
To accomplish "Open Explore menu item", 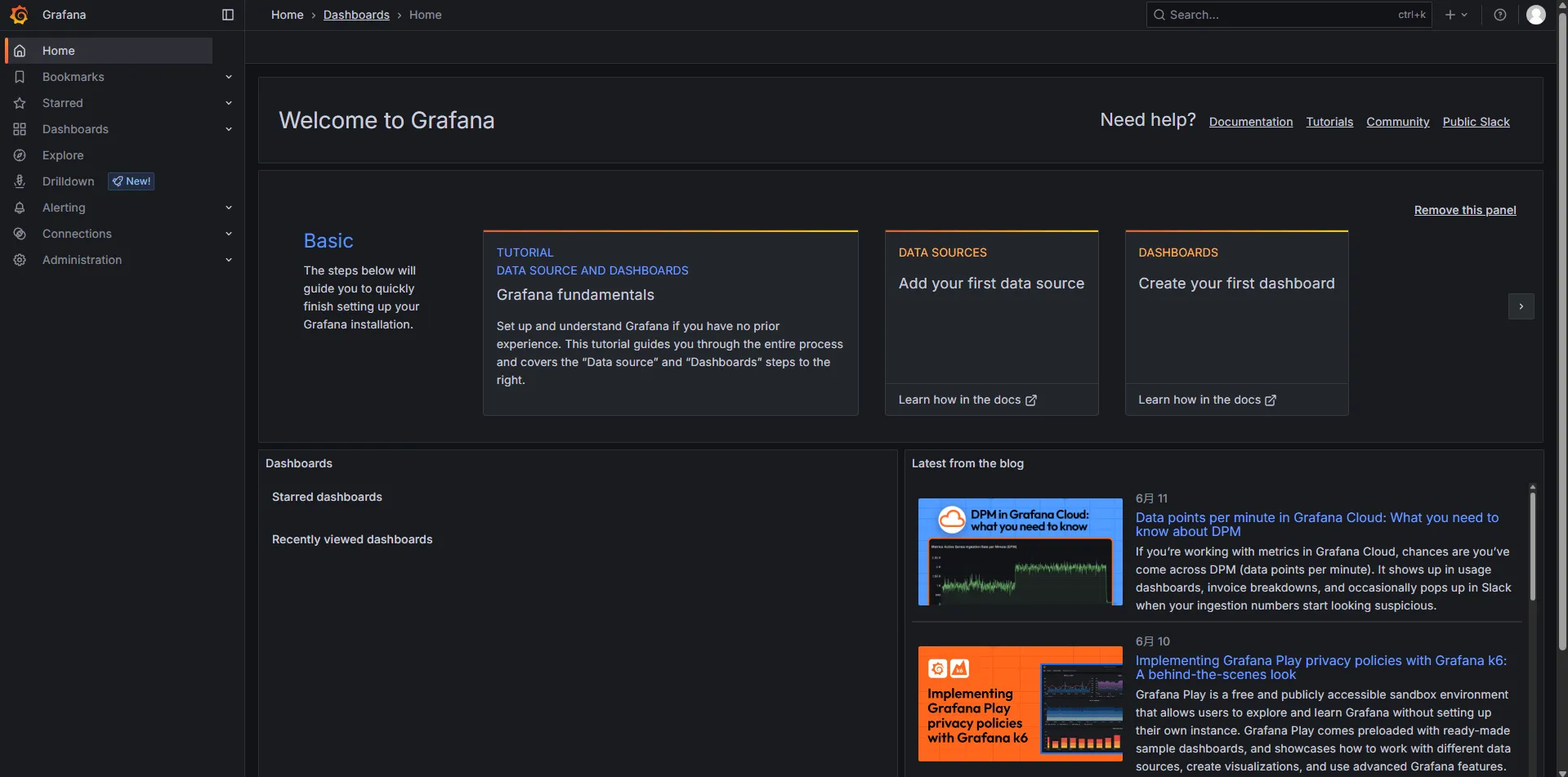I will (x=63, y=155).
